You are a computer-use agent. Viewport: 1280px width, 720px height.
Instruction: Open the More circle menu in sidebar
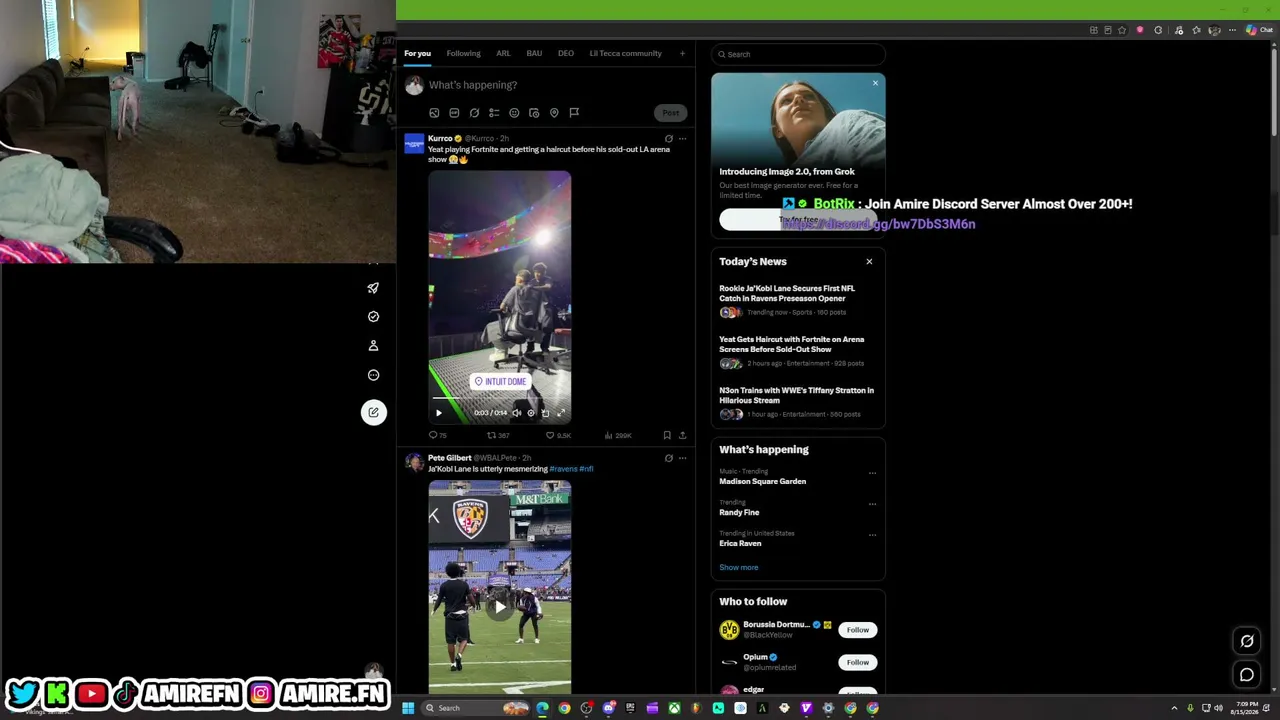(373, 375)
